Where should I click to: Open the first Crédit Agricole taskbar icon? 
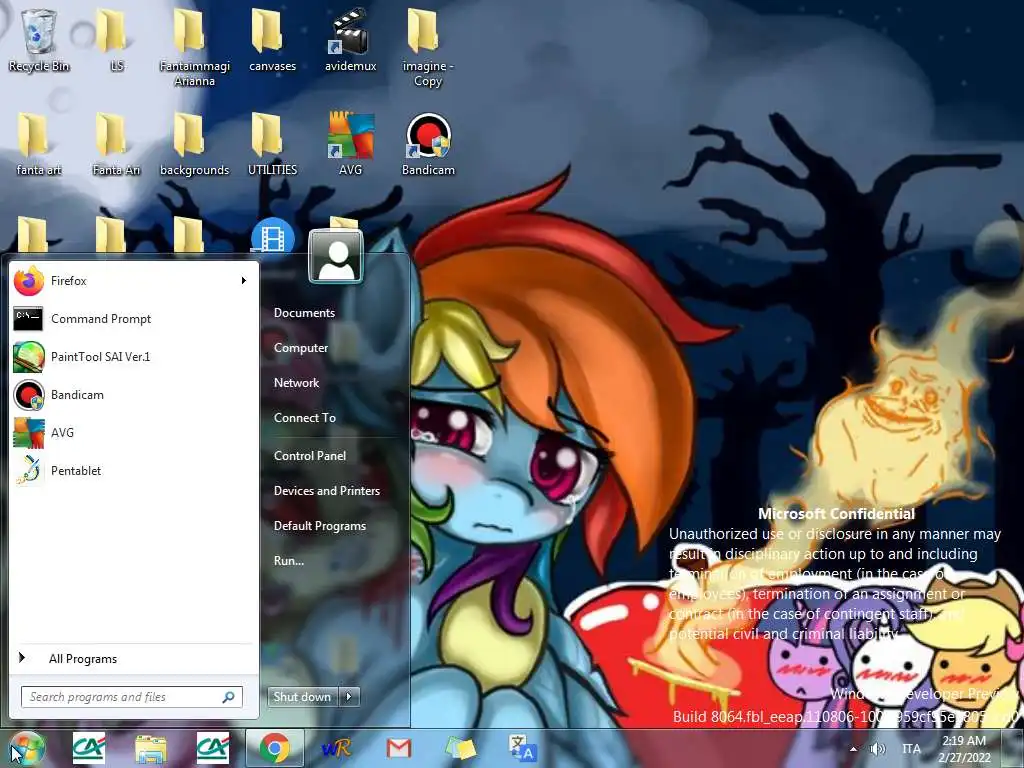[x=88, y=748]
